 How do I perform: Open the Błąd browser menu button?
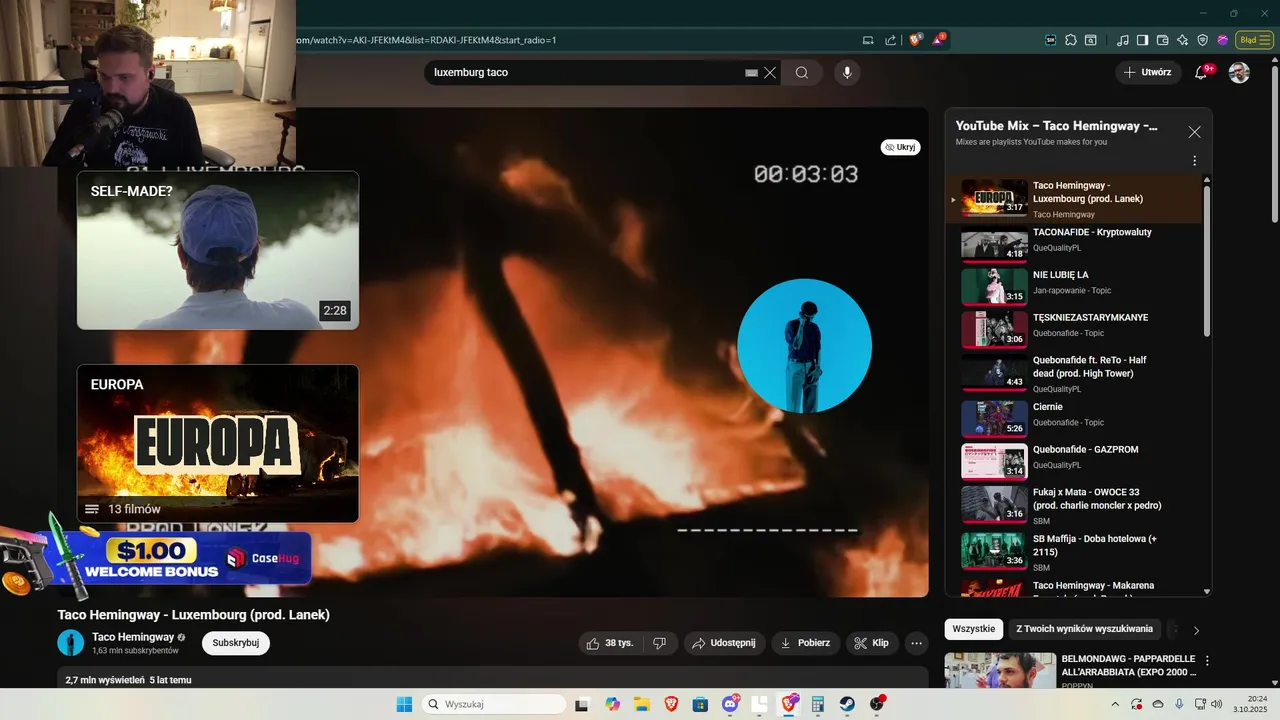click(1254, 40)
